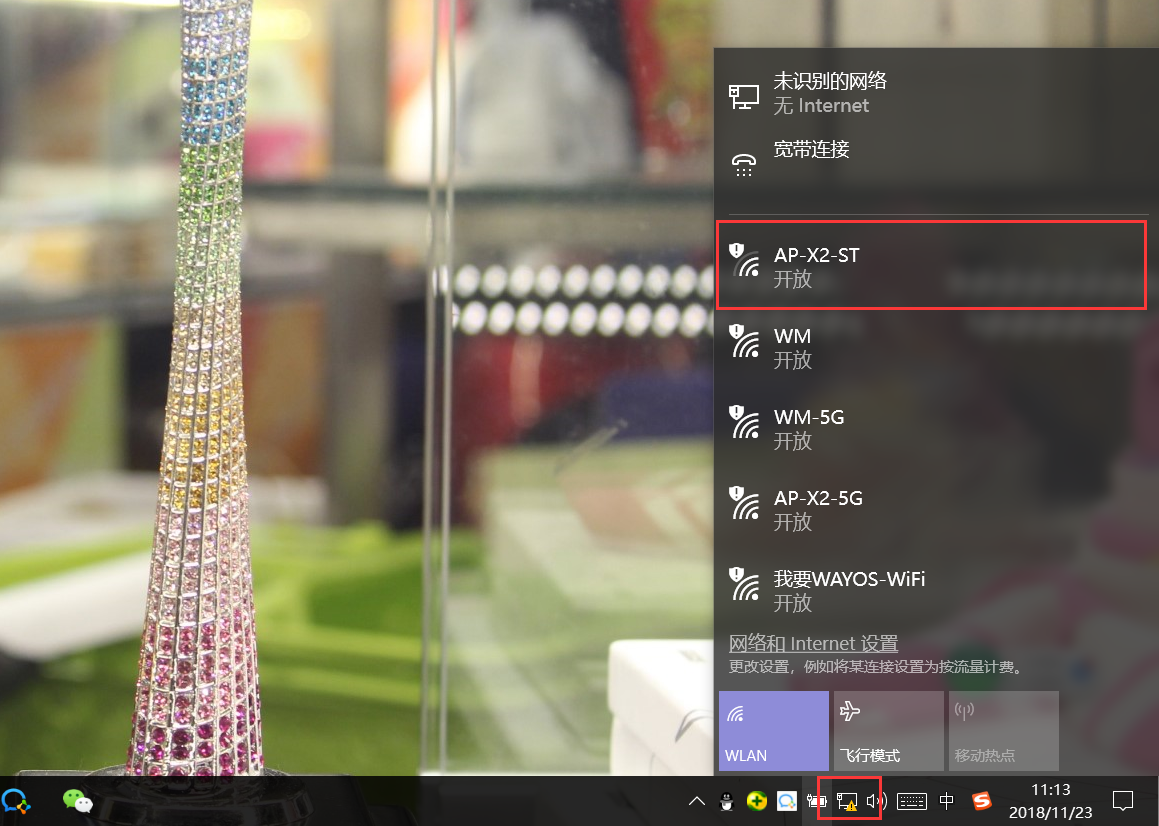The height and width of the screenshot is (826, 1159).
Task: Toggle the 移动热点 mobile hotspot tile
Action: click(1004, 731)
